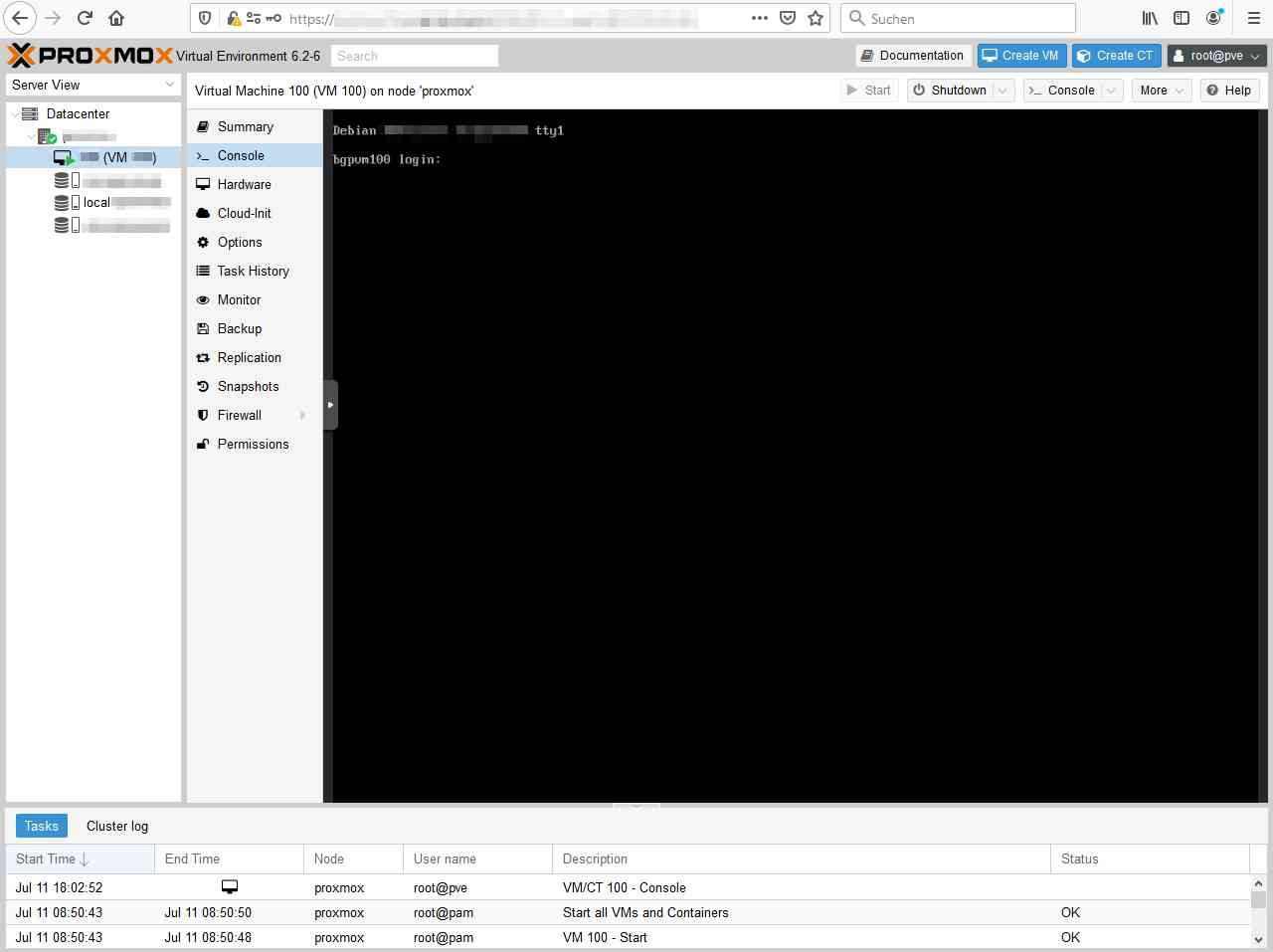Click the Proxmox Search field
The width and height of the screenshot is (1273, 952).
[415, 56]
